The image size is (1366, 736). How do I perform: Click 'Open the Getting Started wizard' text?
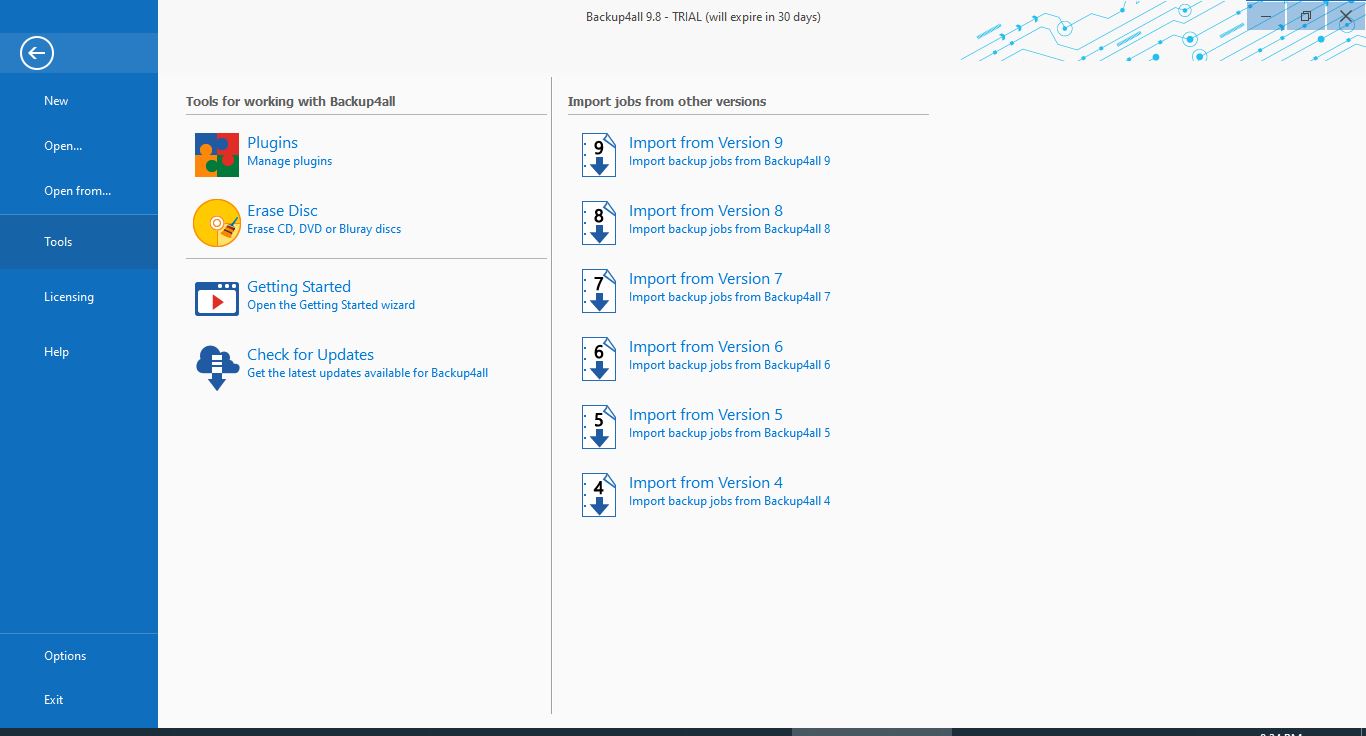point(331,305)
